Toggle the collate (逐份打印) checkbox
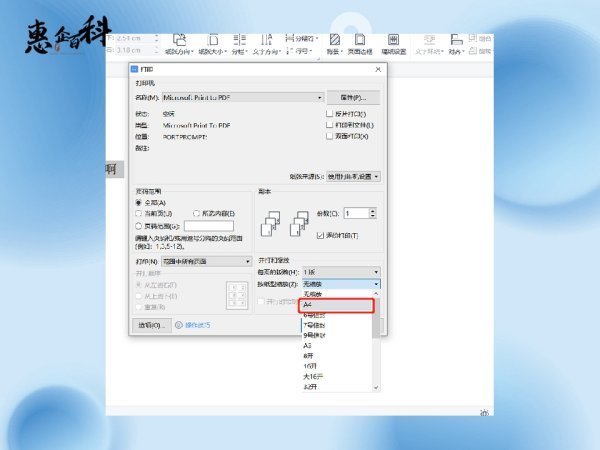 click(320, 235)
